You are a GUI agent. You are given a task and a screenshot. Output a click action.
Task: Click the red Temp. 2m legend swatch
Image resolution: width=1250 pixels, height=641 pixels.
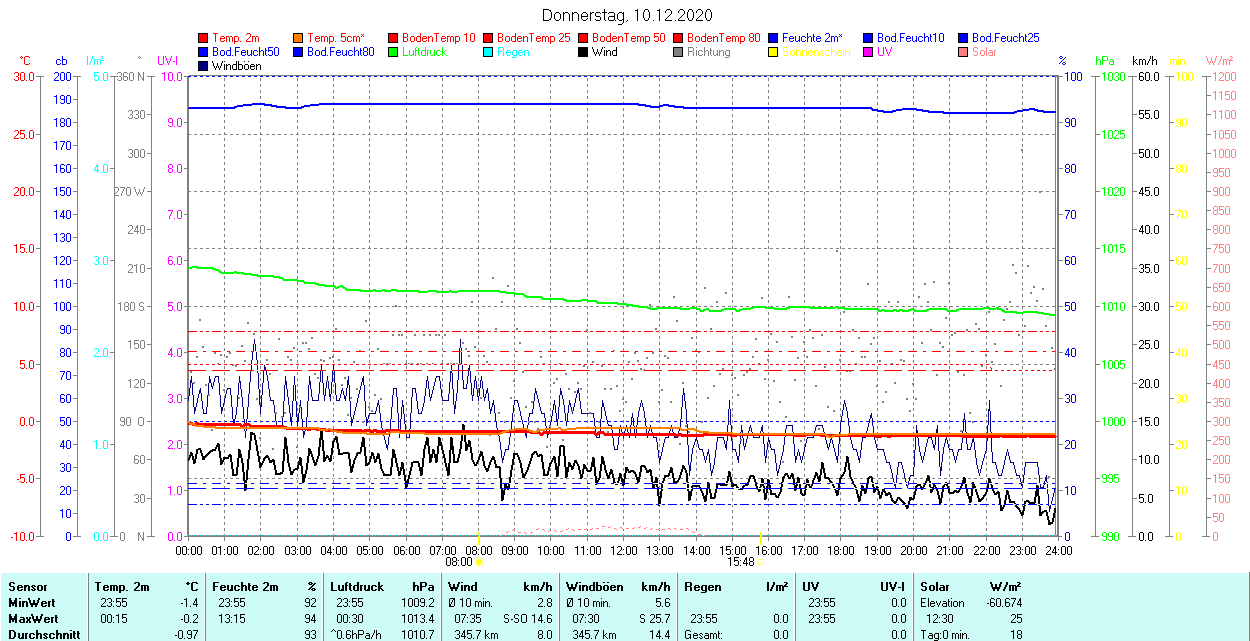(x=204, y=38)
